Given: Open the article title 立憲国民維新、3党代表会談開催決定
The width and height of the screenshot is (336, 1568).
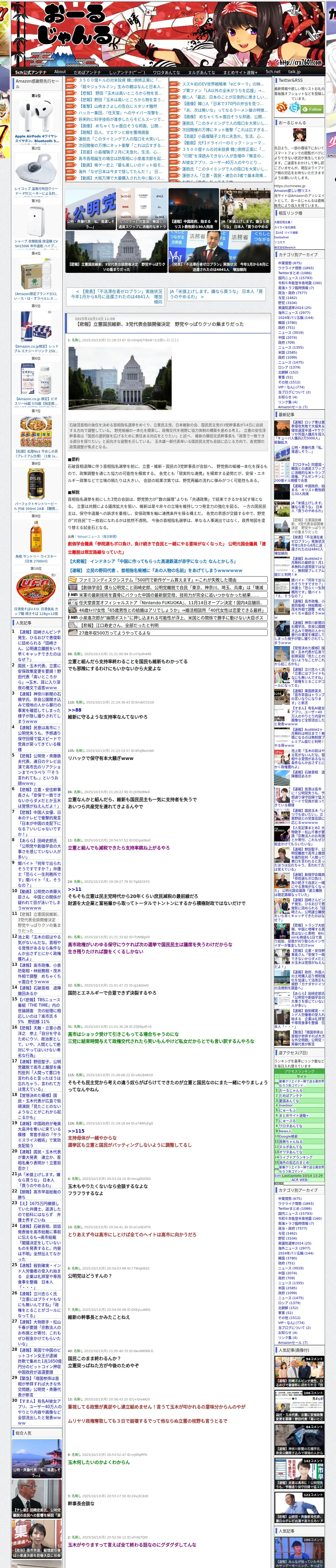Looking at the screenshot, I should (160, 324).
